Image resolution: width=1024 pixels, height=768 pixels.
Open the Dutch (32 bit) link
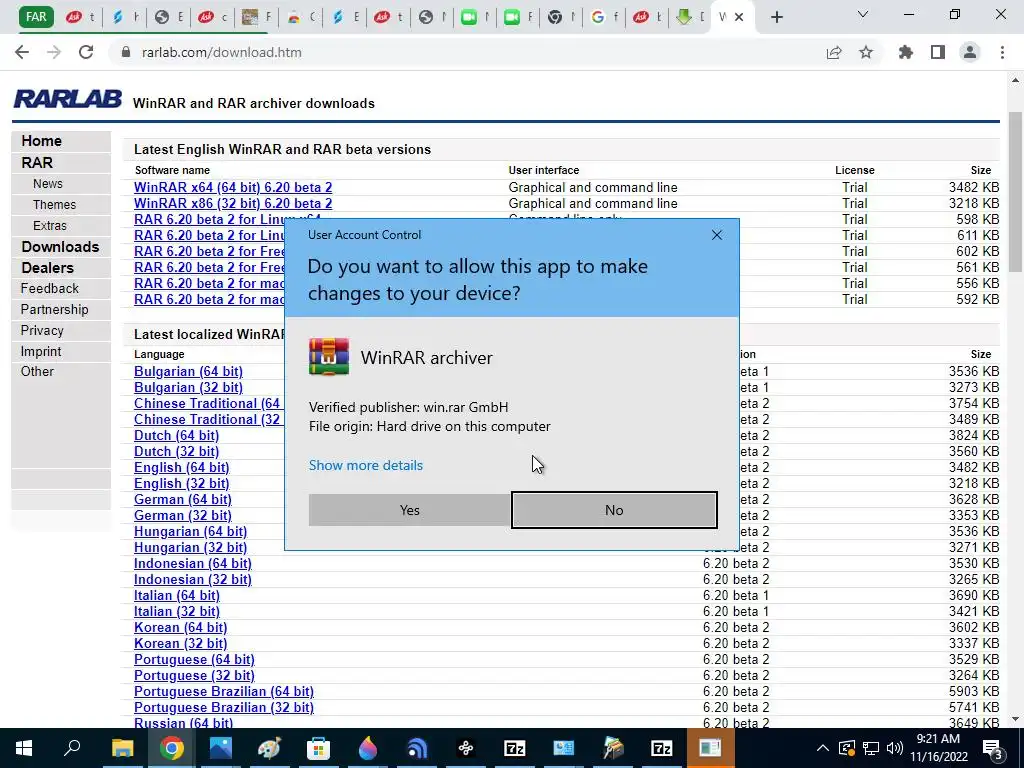pyautogui.click(x=176, y=451)
